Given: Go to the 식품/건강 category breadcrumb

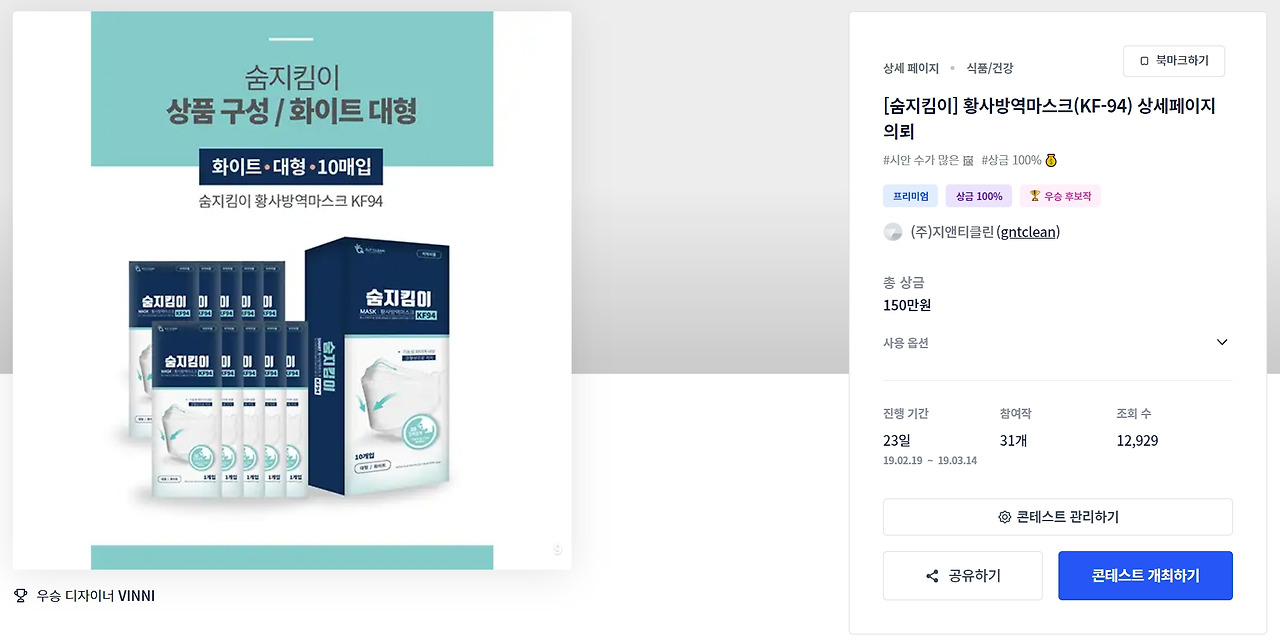Looking at the screenshot, I should [x=990, y=68].
